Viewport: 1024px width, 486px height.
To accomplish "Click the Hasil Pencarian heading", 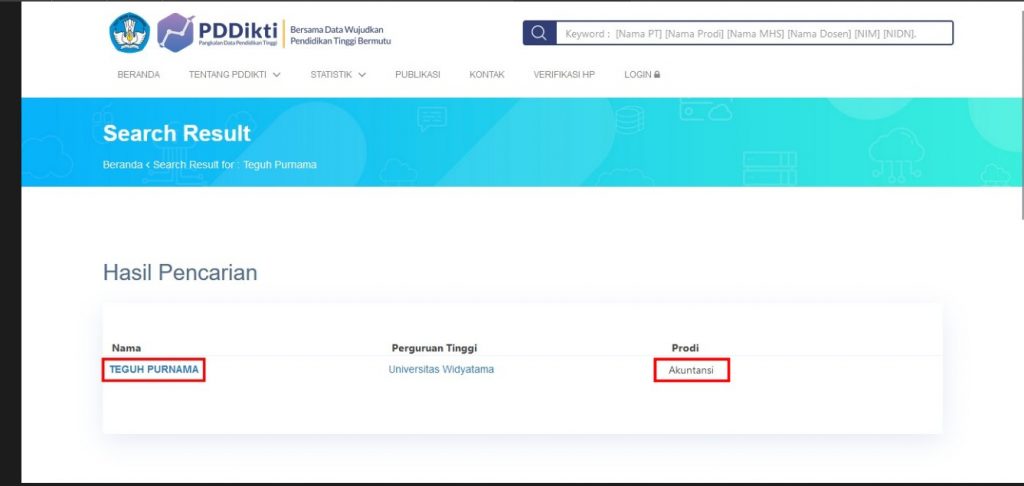I will coord(180,272).
